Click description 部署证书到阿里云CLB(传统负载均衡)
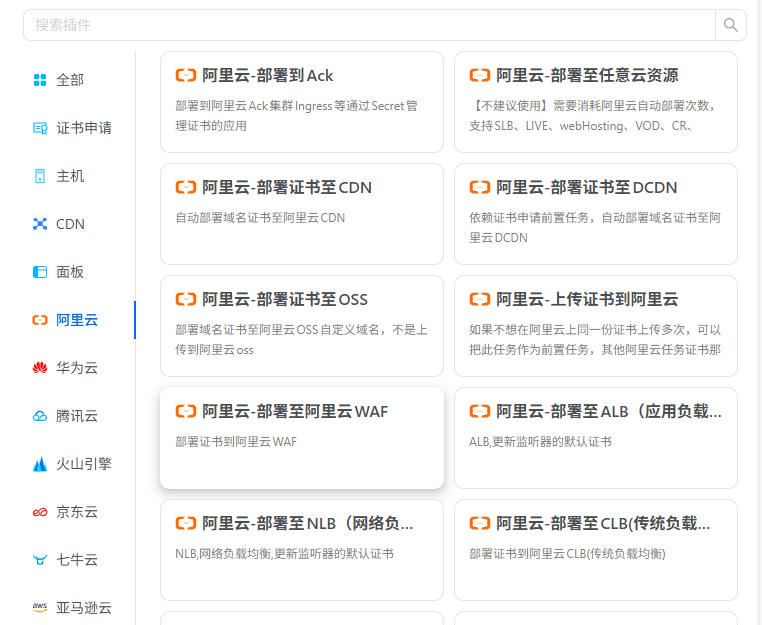This screenshot has height=625, width=762. (567, 554)
